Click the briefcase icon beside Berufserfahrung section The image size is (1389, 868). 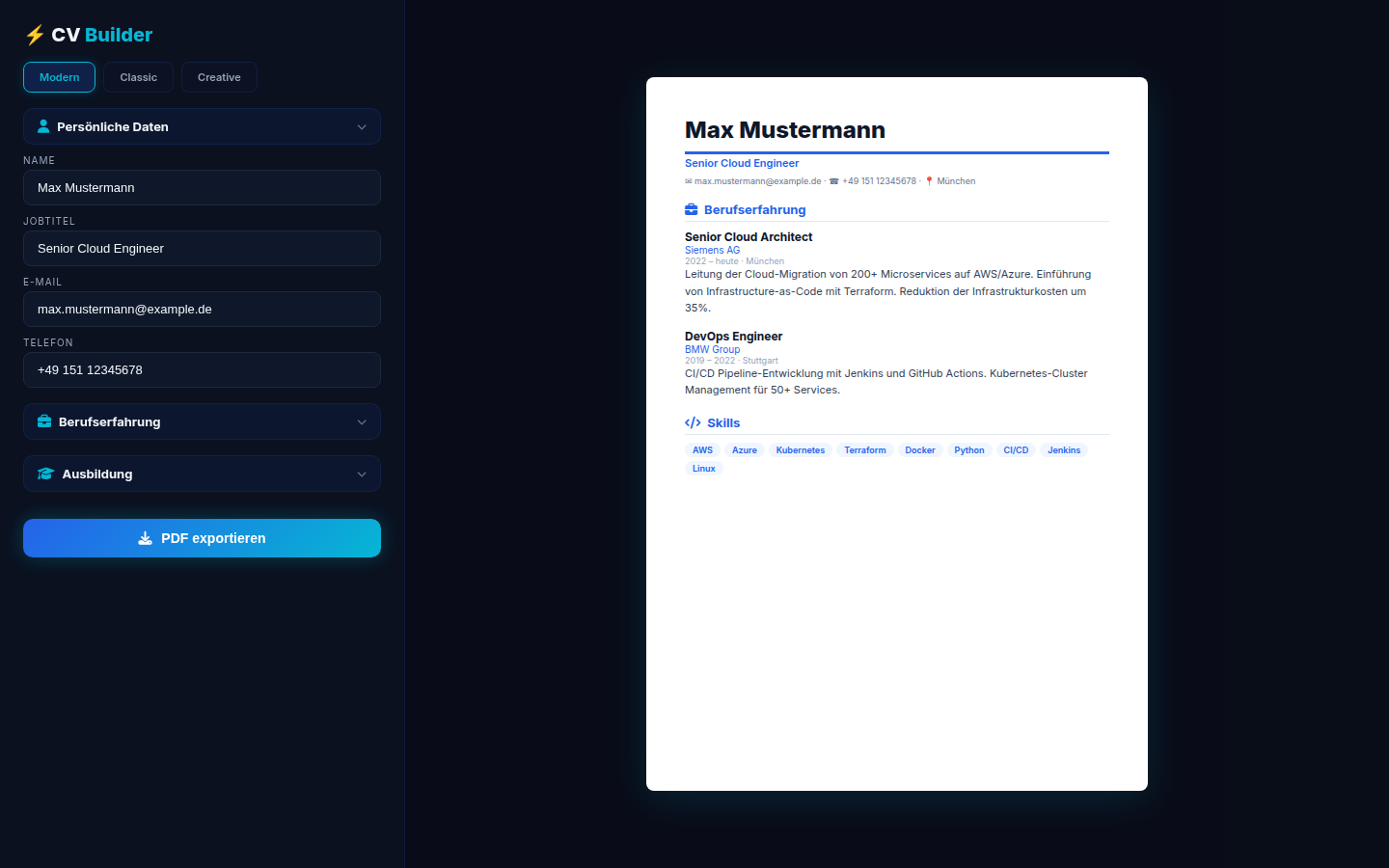click(44, 421)
